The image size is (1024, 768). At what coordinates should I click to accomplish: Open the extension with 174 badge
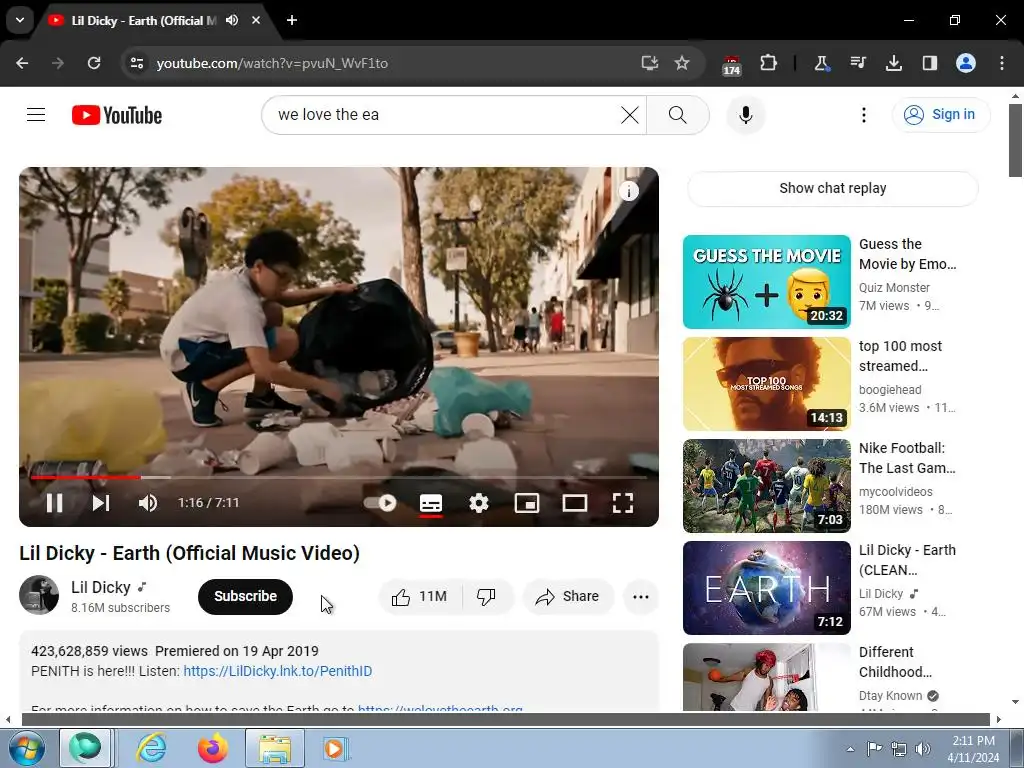pos(731,64)
